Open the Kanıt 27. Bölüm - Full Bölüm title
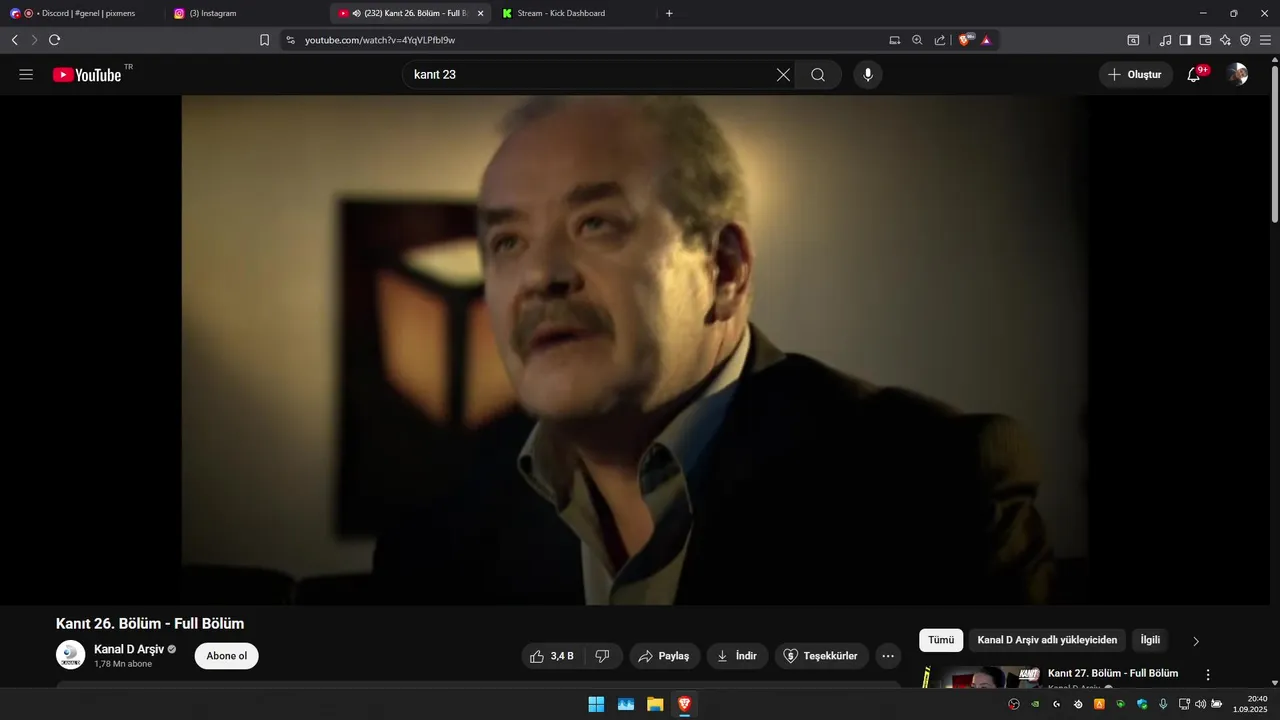Screen dimensions: 1280x720 [x=1113, y=673]
